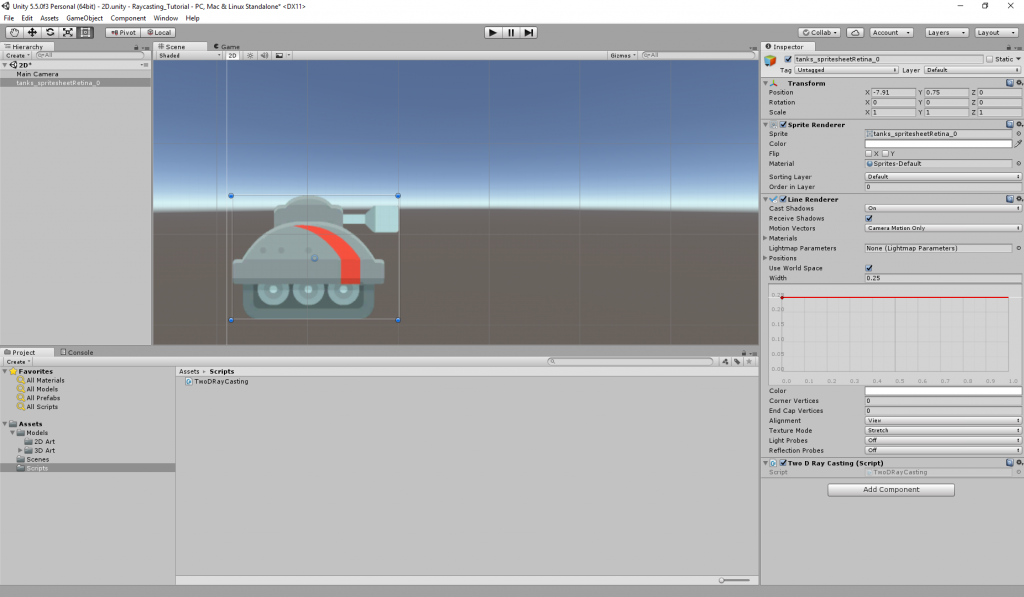Image resolution: width=1024 pixels, height=597 pixels.
Task: Click the cloud services icon
Action: click(855, 32)
